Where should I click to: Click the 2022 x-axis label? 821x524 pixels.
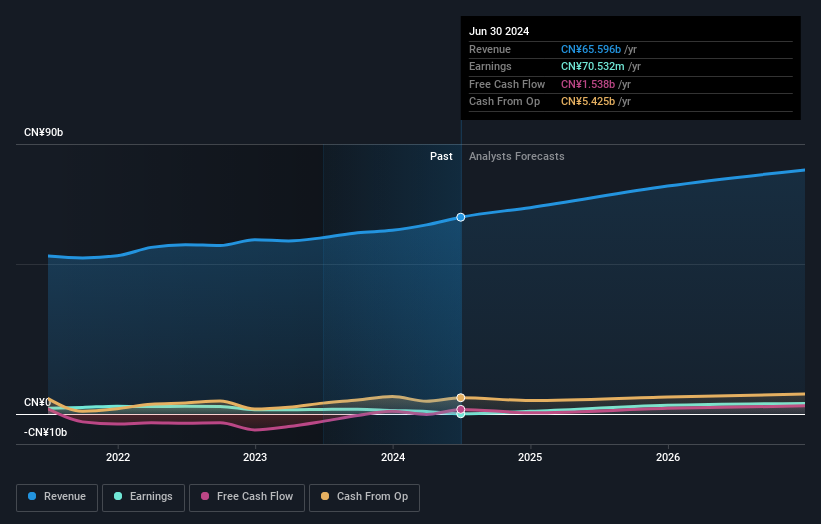tap(118, 457)
